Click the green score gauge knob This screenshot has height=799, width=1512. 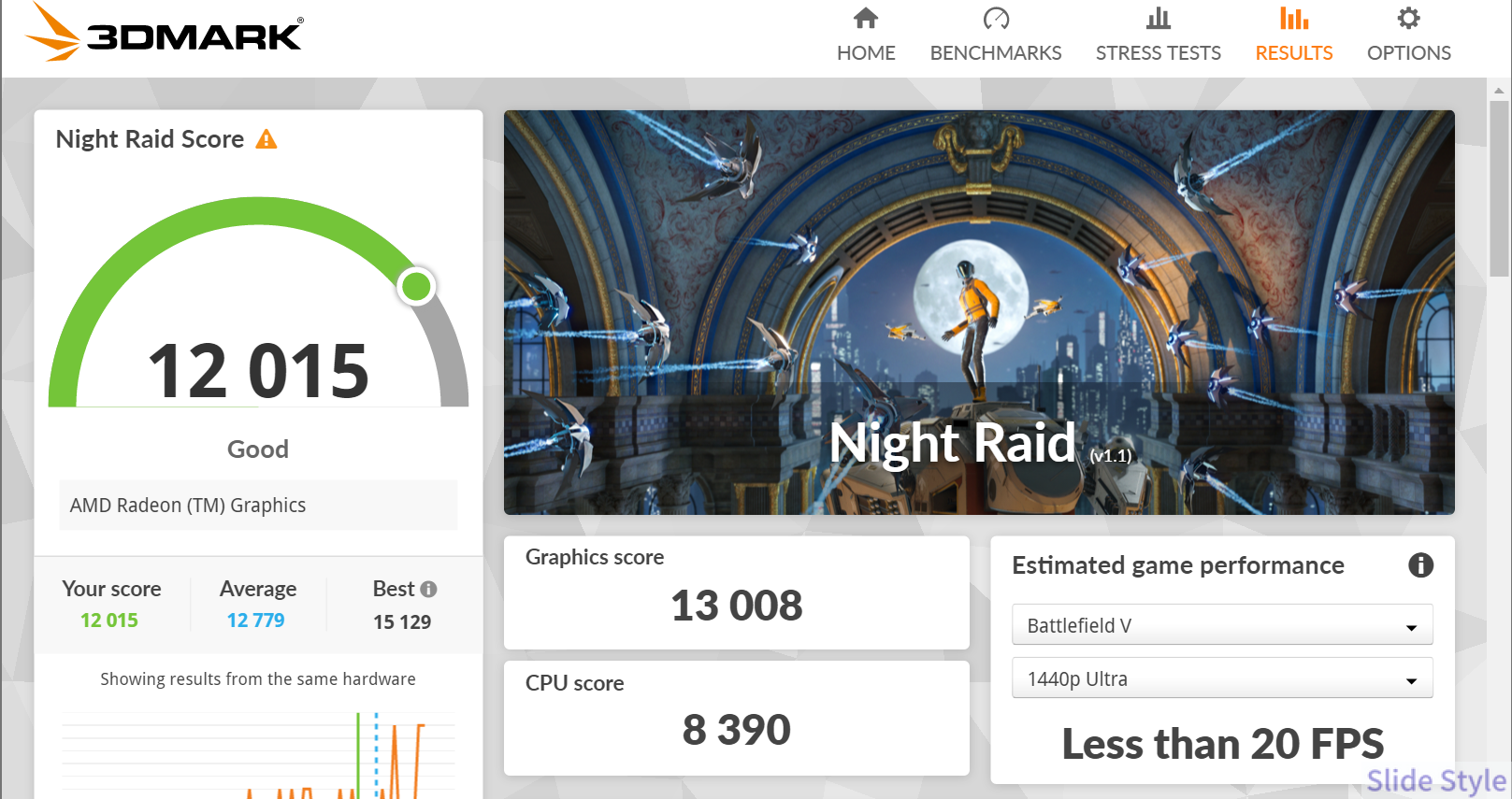pyautogui.click(x=416, y=286)
